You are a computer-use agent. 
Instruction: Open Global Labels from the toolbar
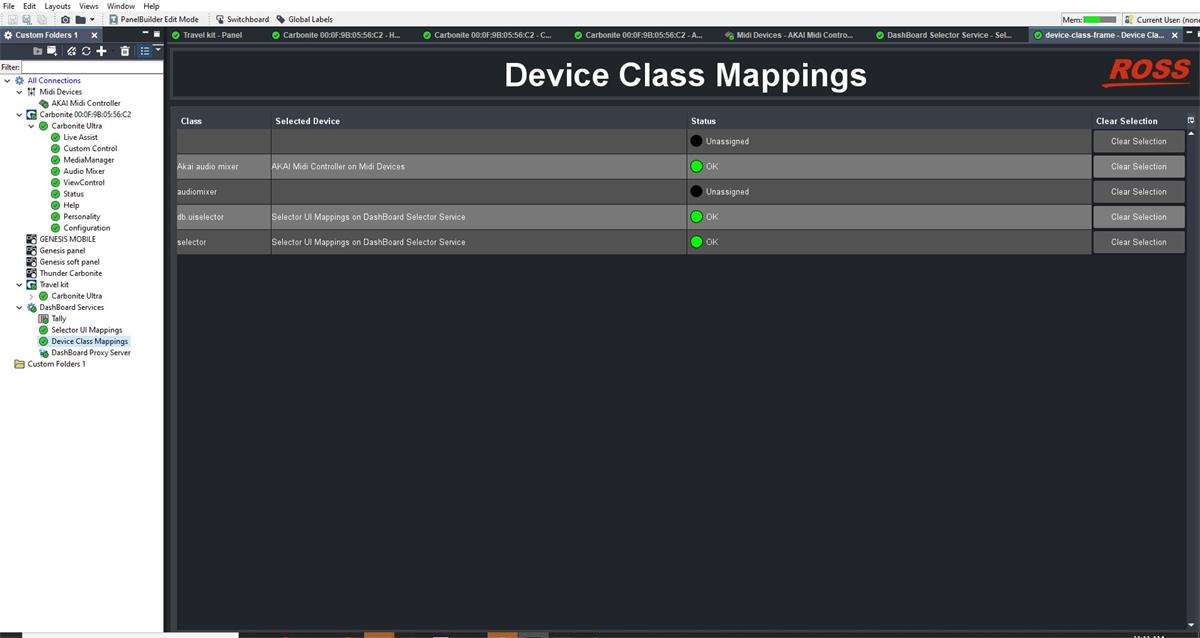click(304, 19)
